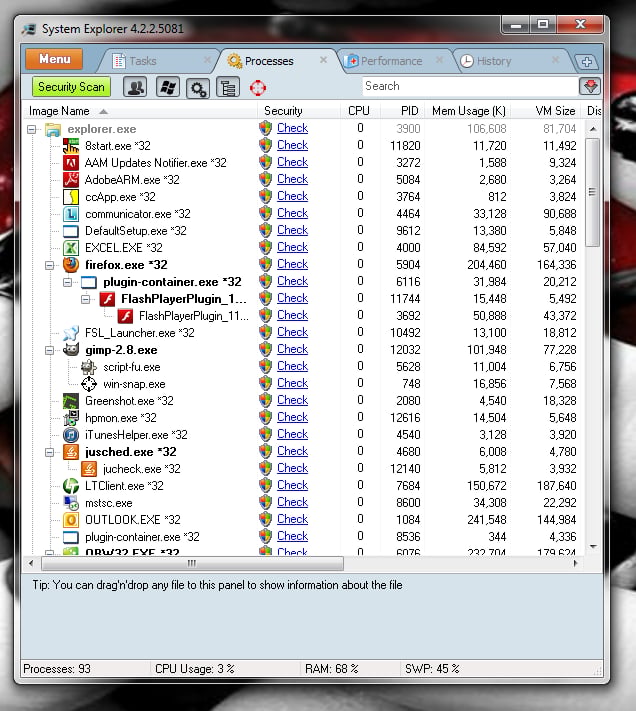
Task: Close the Performance tab with its X
Action: (439, 60)
